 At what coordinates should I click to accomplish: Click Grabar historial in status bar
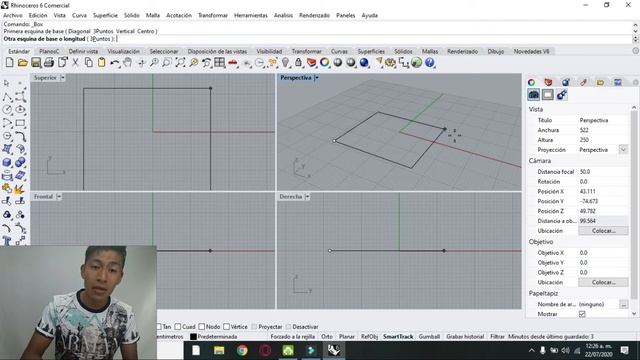[x=465, y=336]
